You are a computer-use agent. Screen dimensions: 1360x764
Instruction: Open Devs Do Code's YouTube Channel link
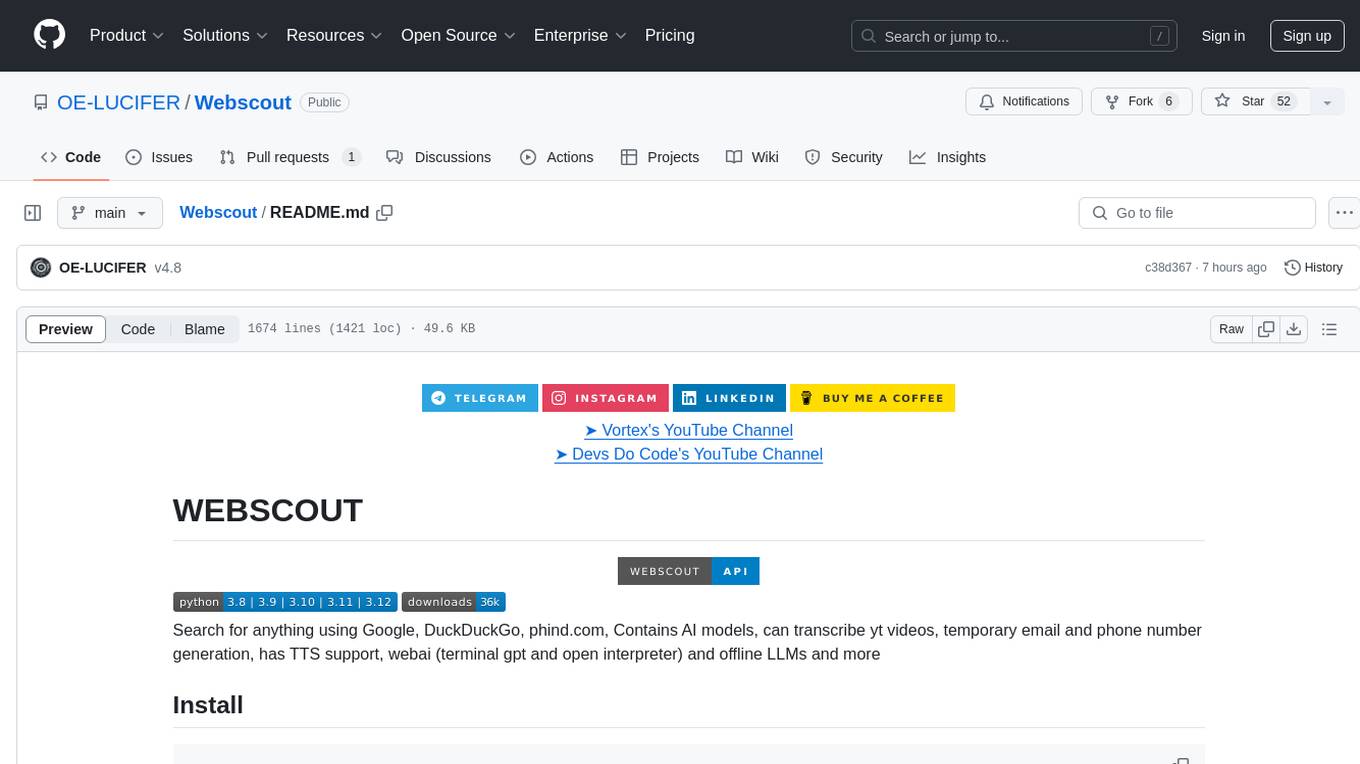tap(688, 454)
